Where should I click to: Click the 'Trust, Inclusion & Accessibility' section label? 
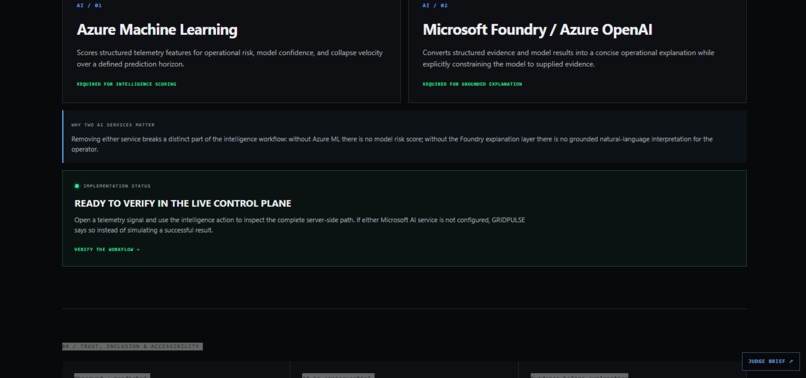click(x=132, y=347)
